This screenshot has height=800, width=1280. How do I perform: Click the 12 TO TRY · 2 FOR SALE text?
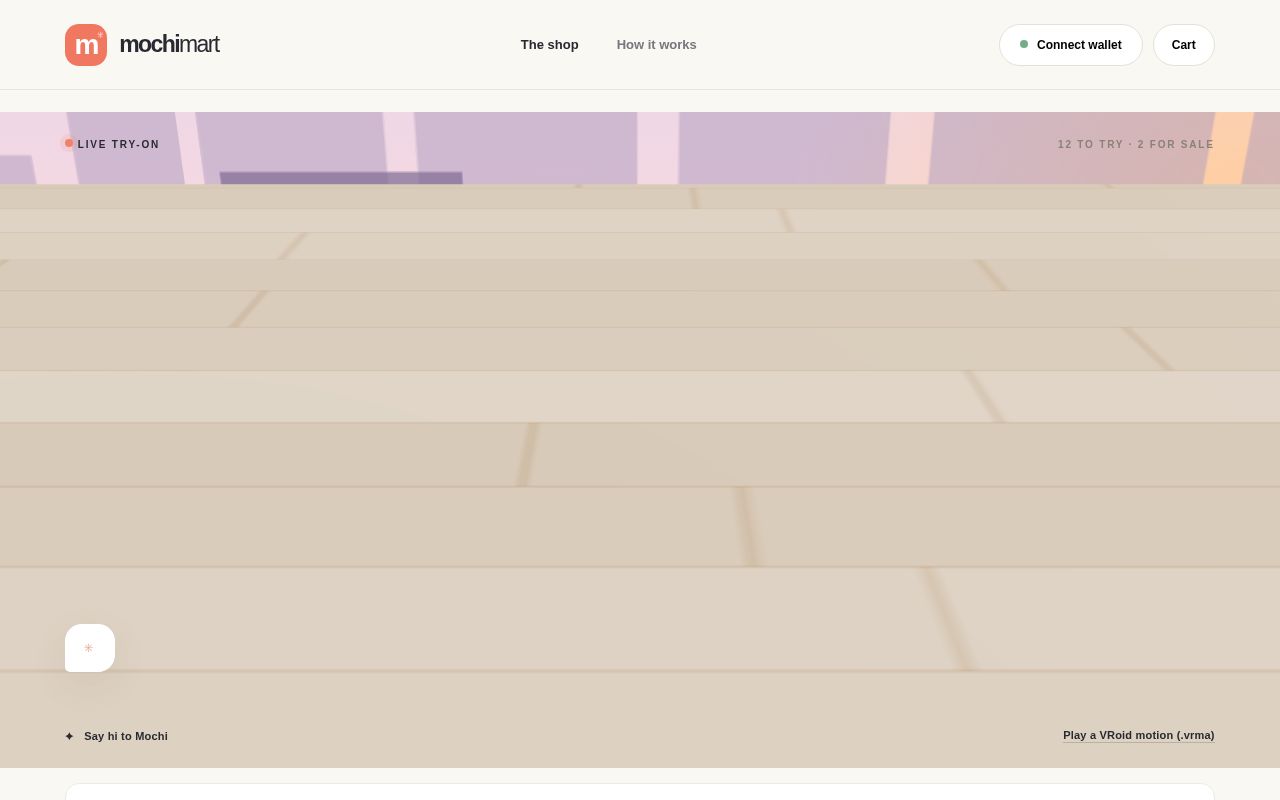coord(1136,144)
